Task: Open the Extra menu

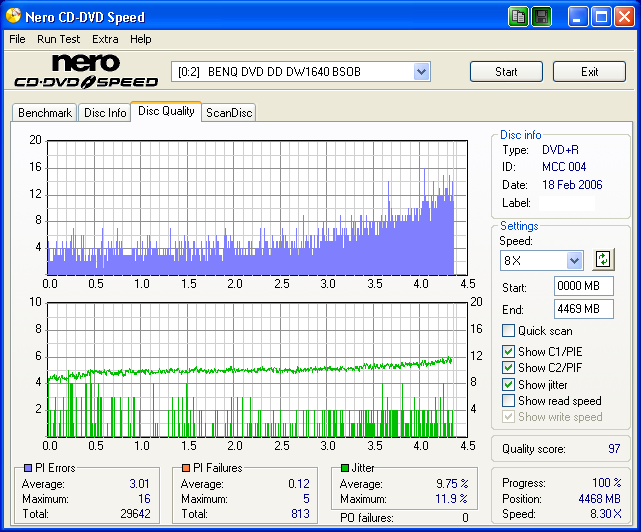Action: 105,39
